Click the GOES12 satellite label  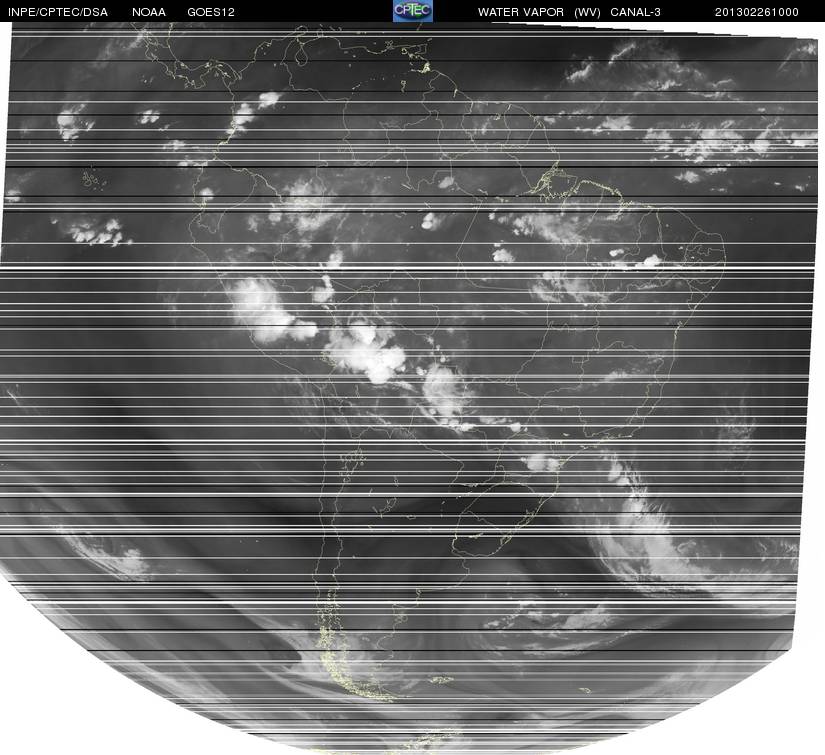pos(211,12)
